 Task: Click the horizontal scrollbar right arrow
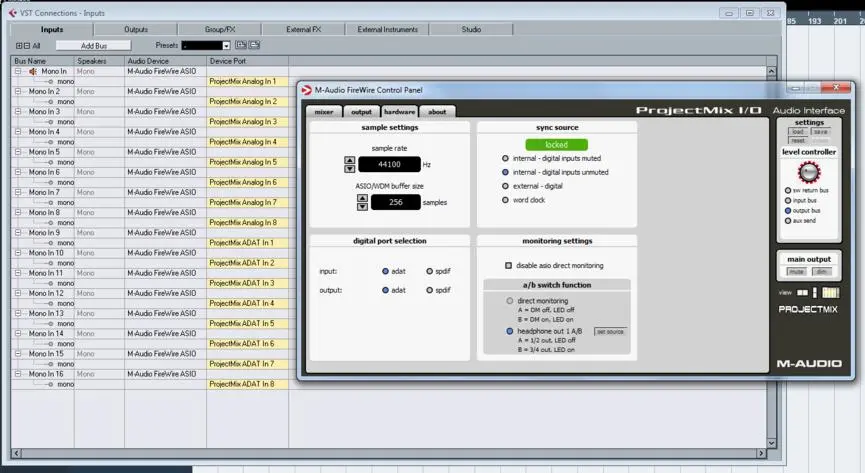761,453
